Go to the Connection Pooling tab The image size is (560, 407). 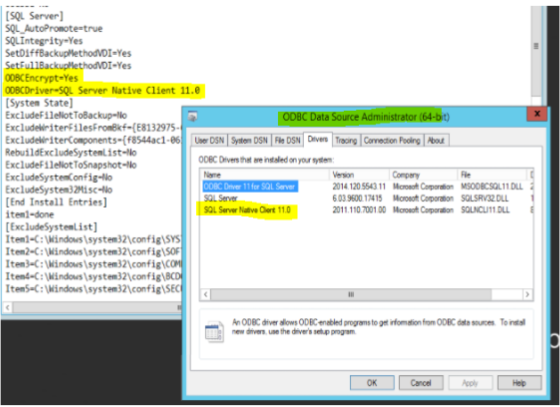[x=392, y=140]
